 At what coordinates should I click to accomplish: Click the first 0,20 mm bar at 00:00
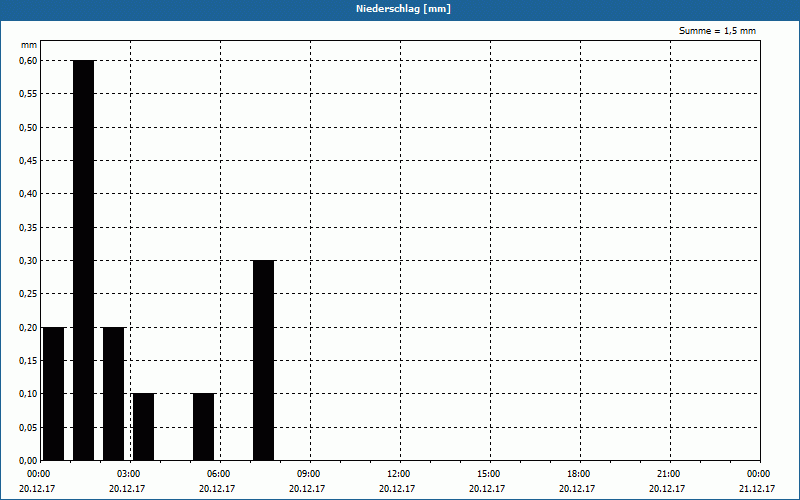pyautogui.click(x=54, y=394)
